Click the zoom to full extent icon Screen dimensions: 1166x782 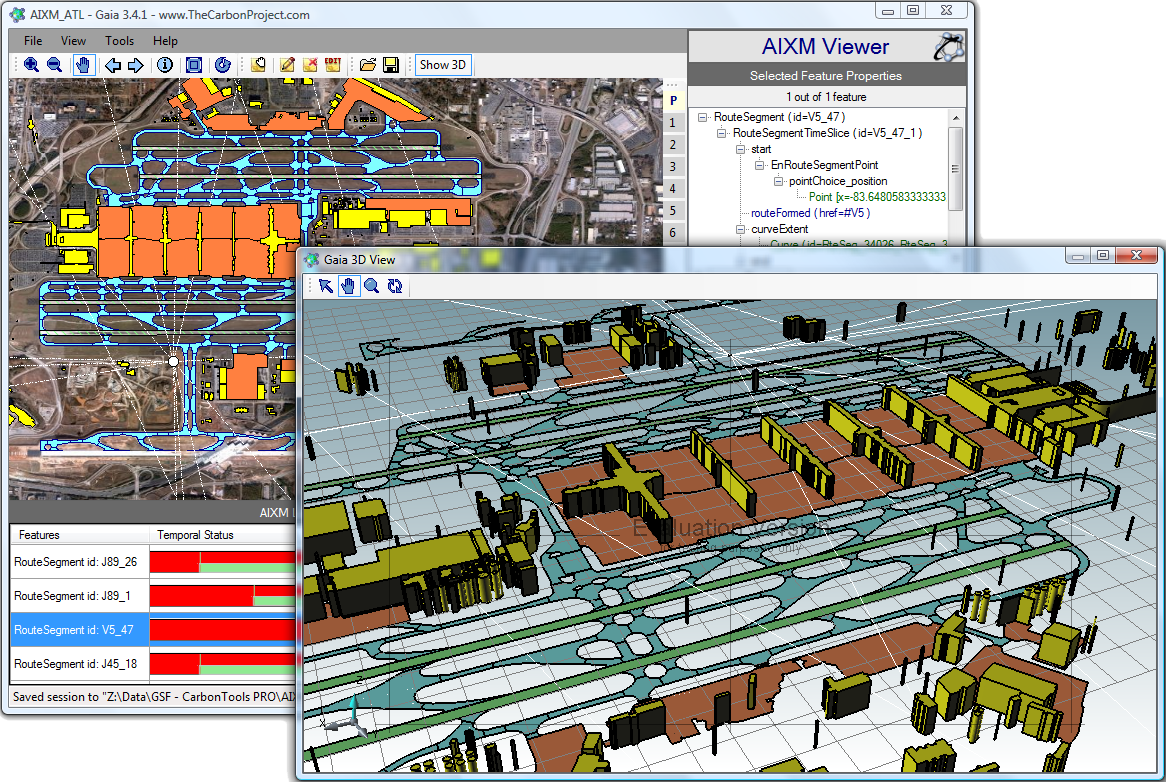[x=193, y=65]
